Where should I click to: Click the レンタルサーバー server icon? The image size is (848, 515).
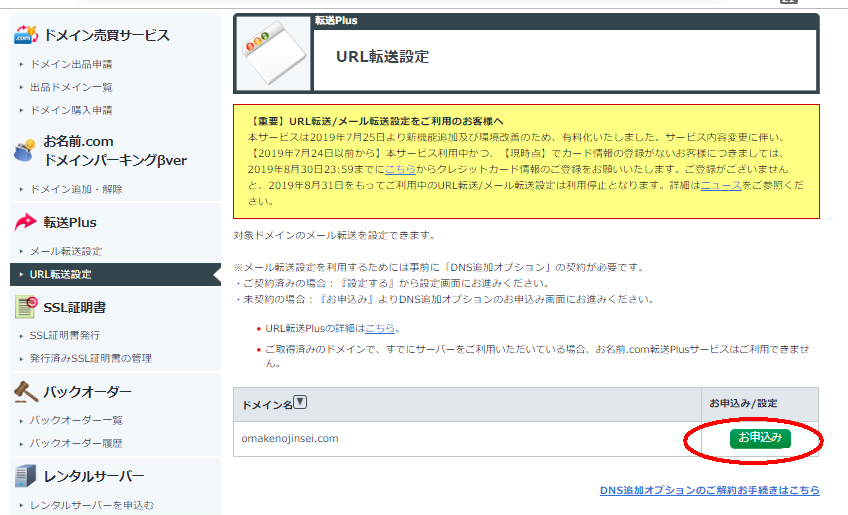[x=25, y=476]
